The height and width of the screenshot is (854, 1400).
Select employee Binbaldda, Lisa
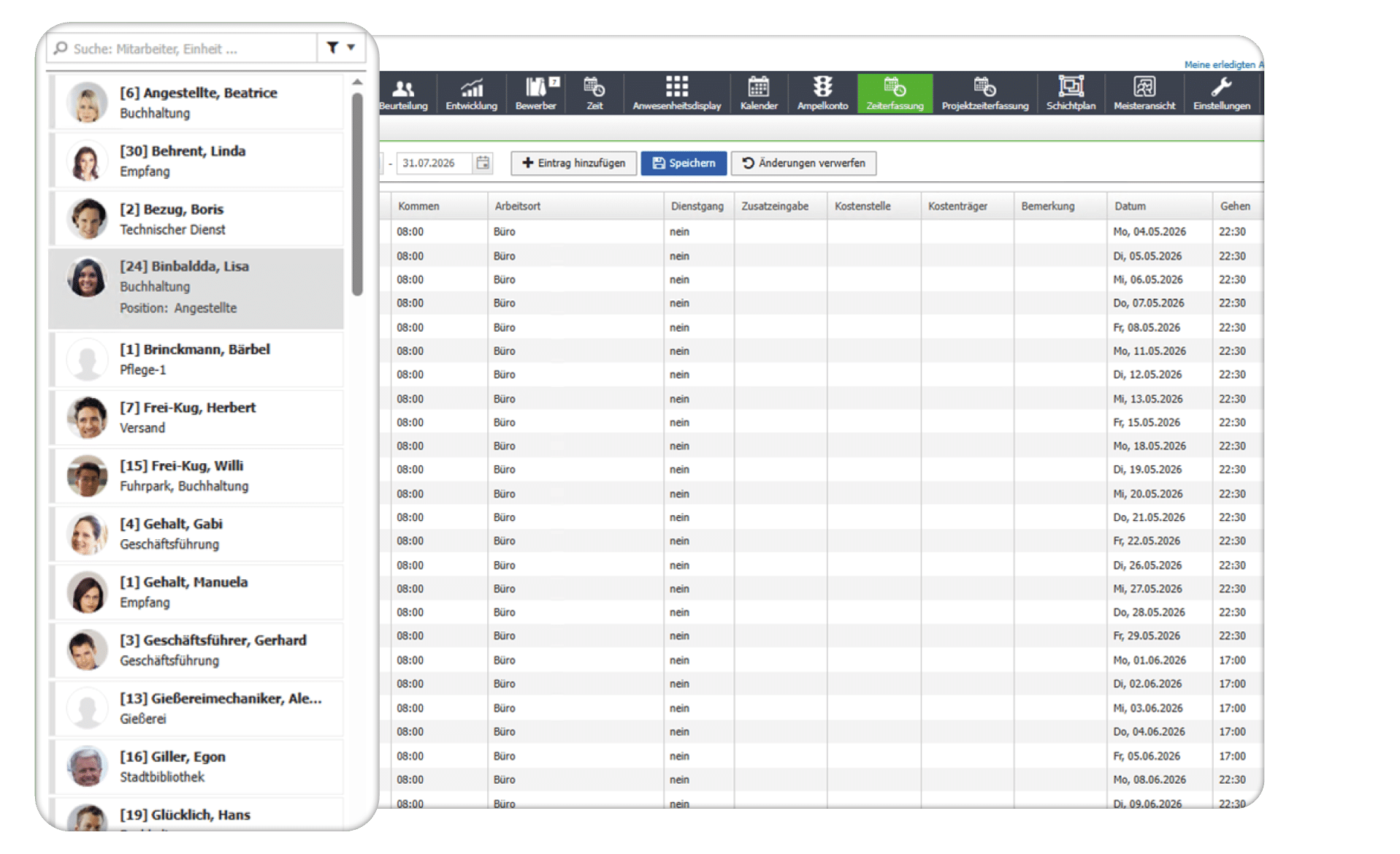[x=196, y=288]
